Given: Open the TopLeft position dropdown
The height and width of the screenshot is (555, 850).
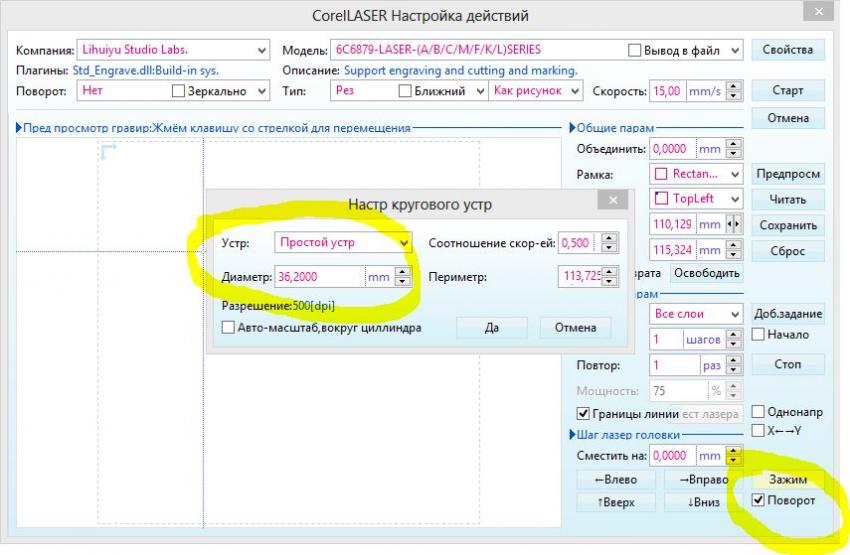Looking at the screenshot, I should click(x=735, y=199).
